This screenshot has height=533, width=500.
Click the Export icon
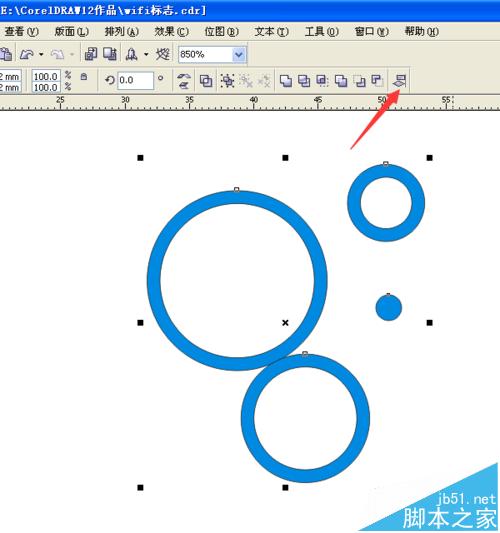tap(110, 54)
